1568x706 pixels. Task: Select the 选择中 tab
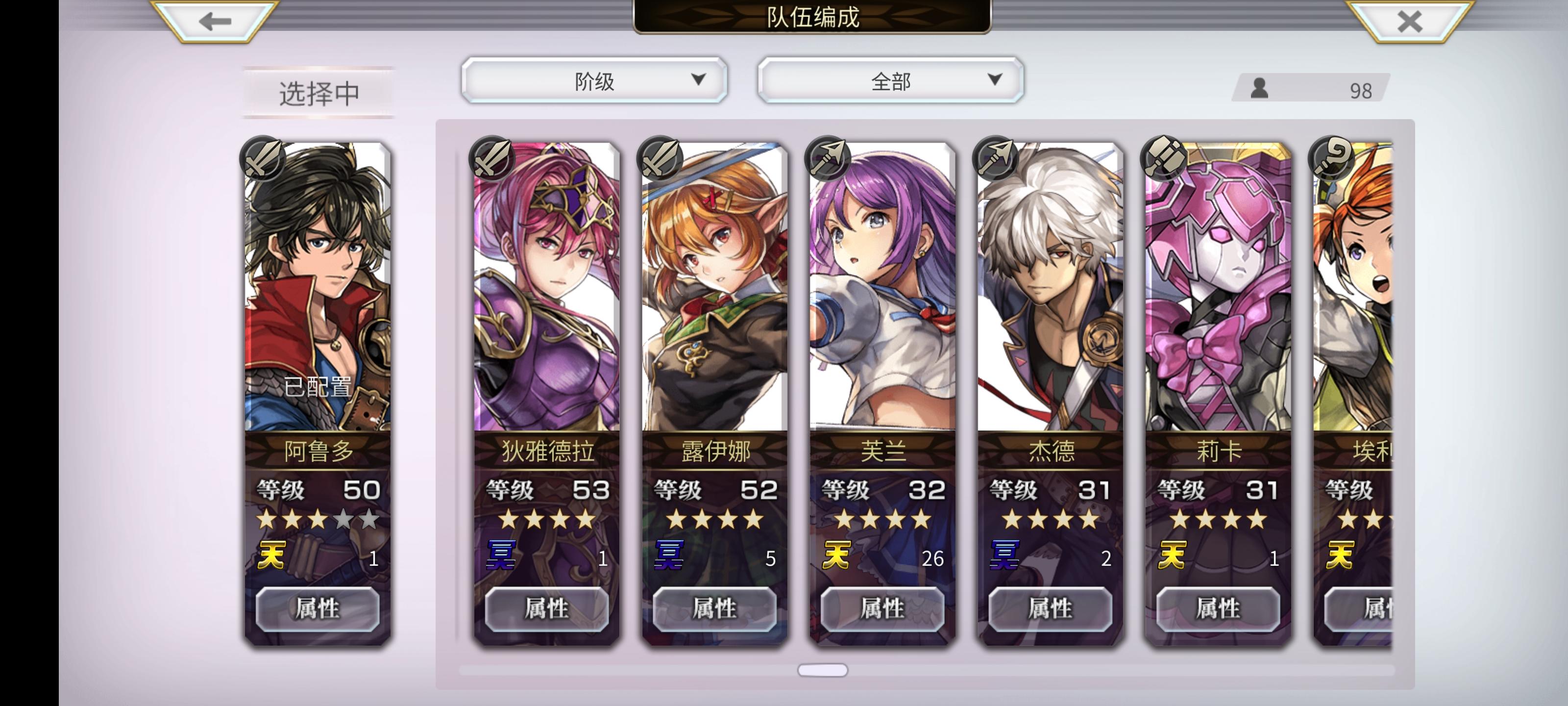(319, 93)
